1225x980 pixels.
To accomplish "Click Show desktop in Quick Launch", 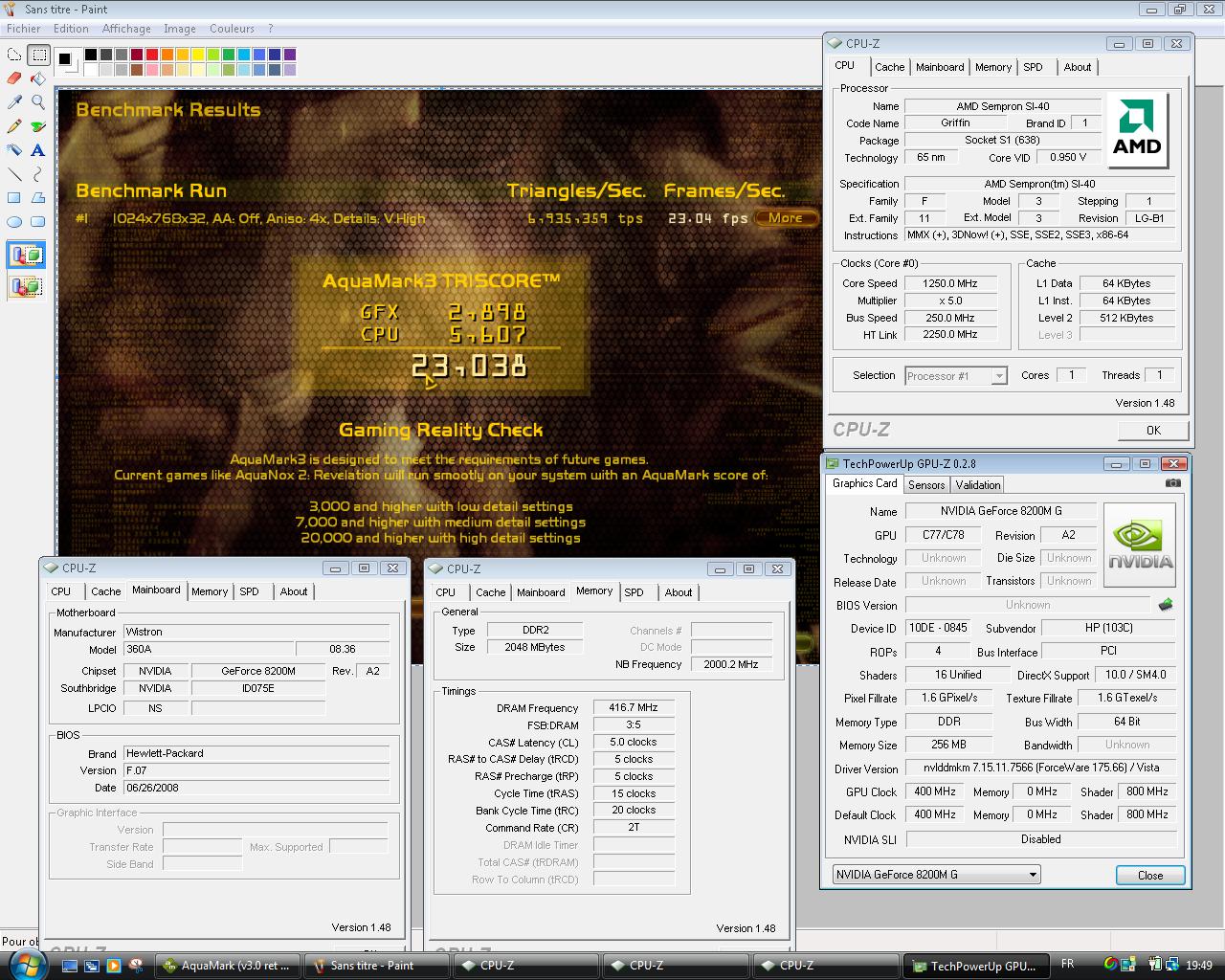I will click(70, 966).
